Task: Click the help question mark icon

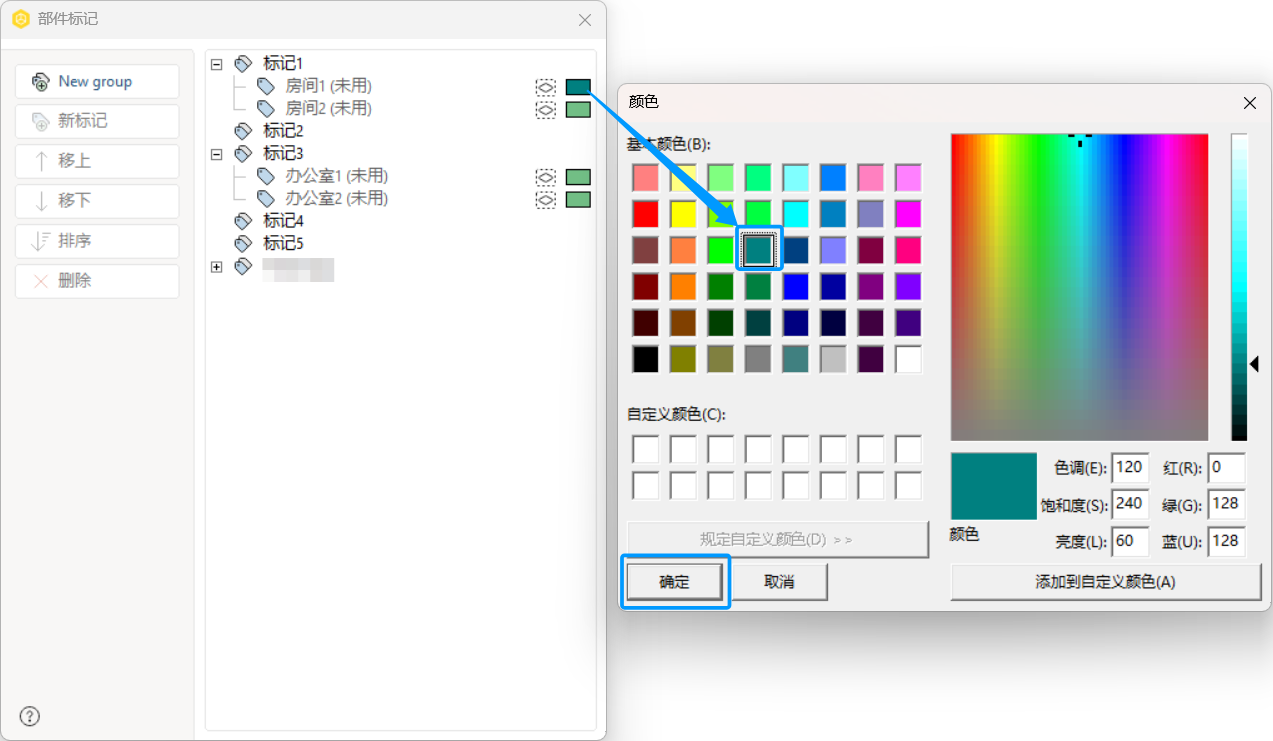Action: coord(30,716)
